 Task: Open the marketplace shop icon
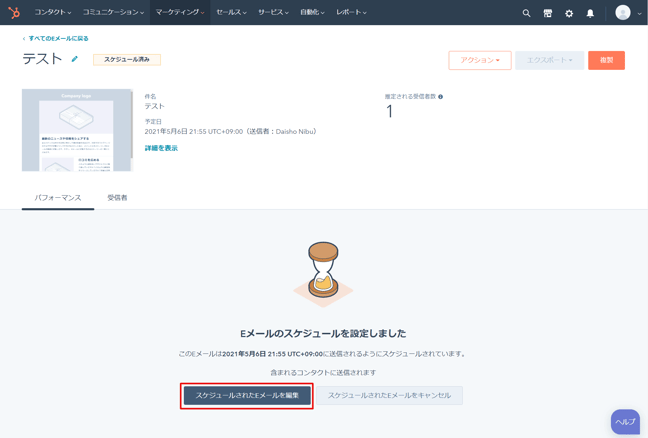(x=548, y=13)
